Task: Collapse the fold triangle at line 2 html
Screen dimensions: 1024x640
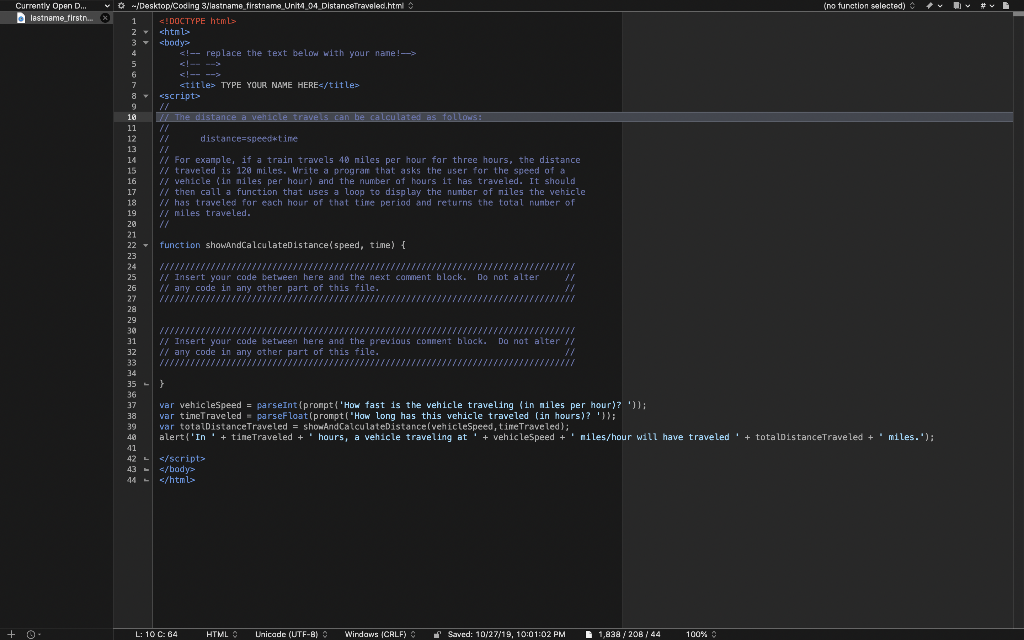Action: tap(146, 32)
